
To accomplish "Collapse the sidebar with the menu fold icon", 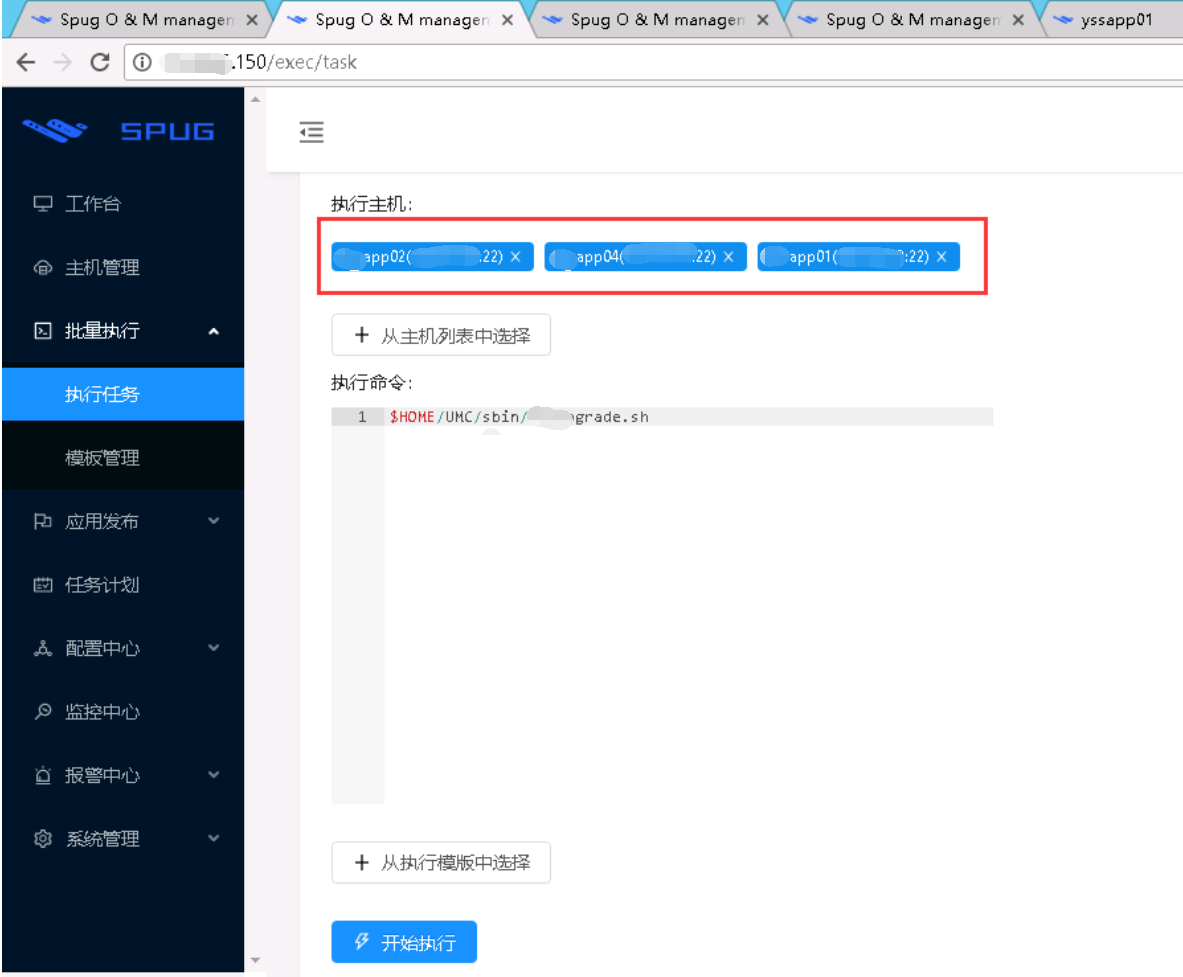I will [311, 132].
